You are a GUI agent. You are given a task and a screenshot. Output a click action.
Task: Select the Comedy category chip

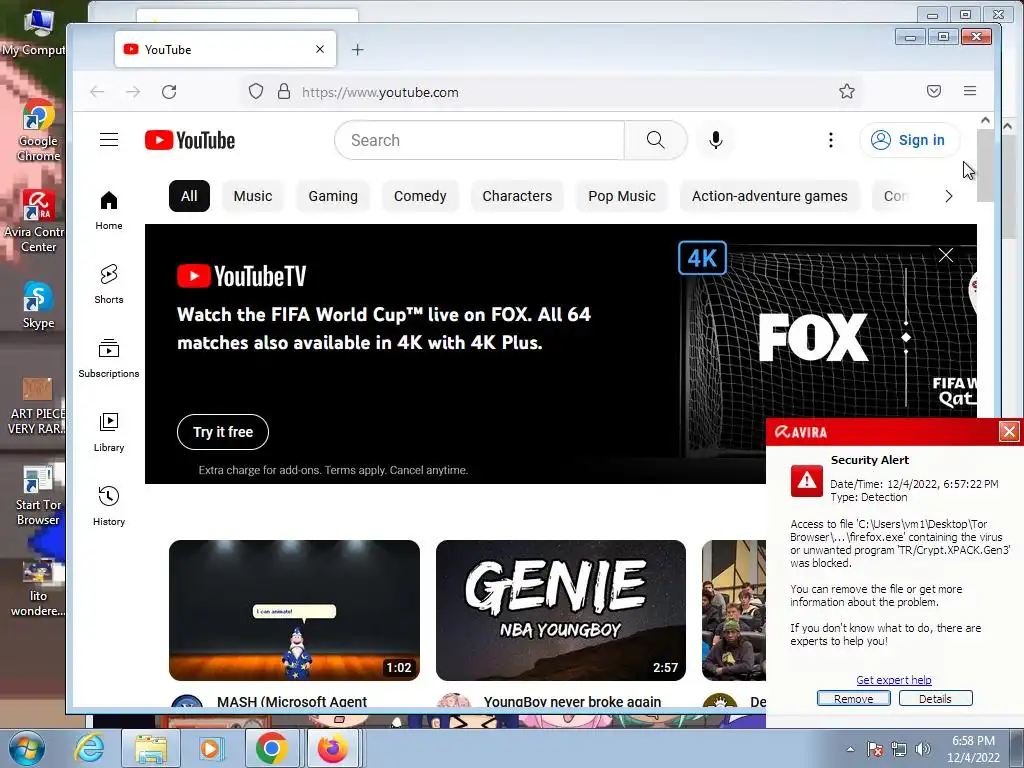point(420,196)
